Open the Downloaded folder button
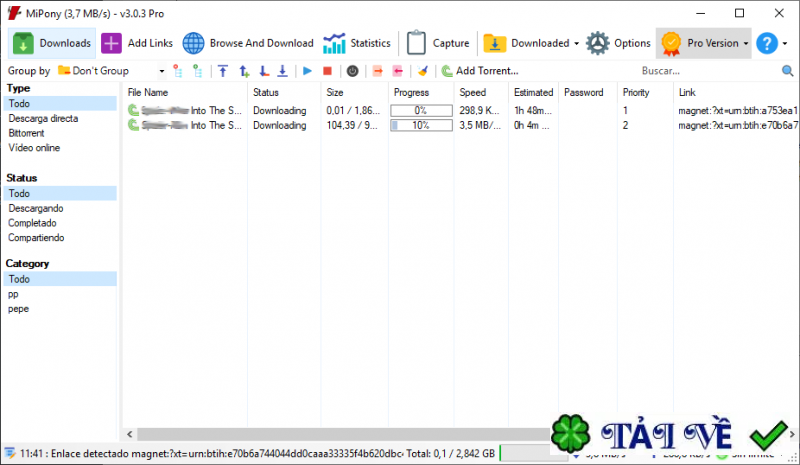The width and height of the screenshot is (800, 465). tap(526, 43)
